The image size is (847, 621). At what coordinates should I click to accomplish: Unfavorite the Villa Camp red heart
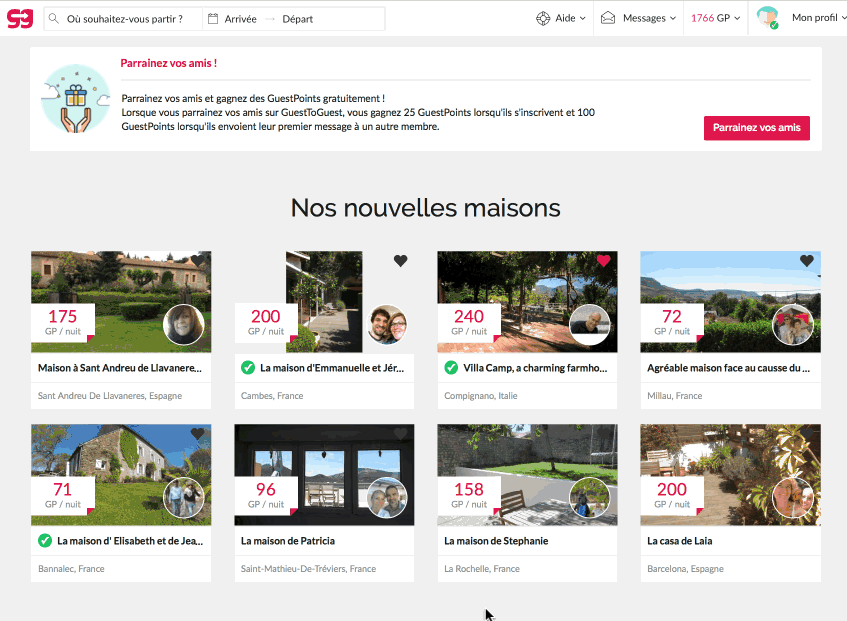pyautogui.click(x=603, y=261)
